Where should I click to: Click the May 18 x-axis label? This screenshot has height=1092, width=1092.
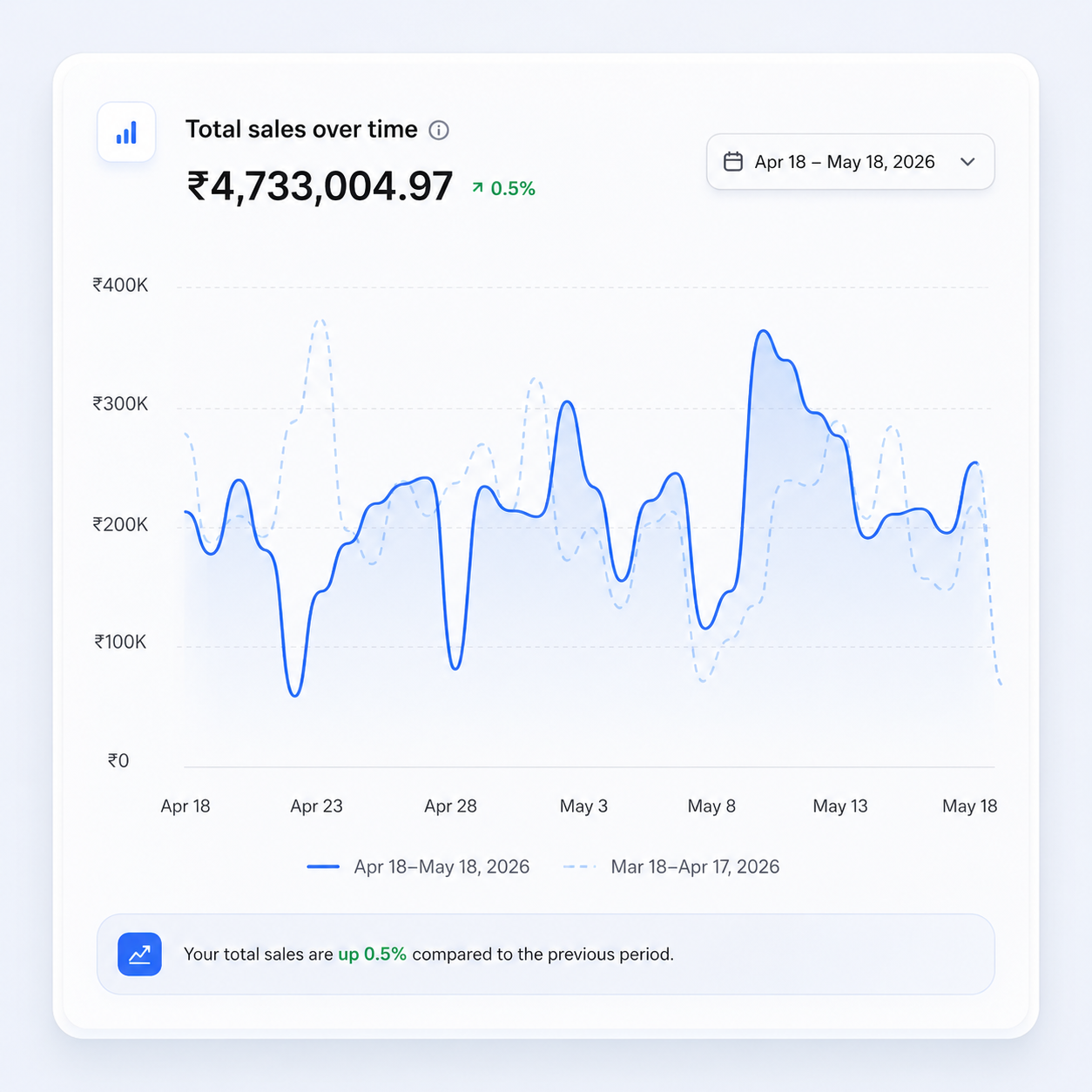point(969,806)
